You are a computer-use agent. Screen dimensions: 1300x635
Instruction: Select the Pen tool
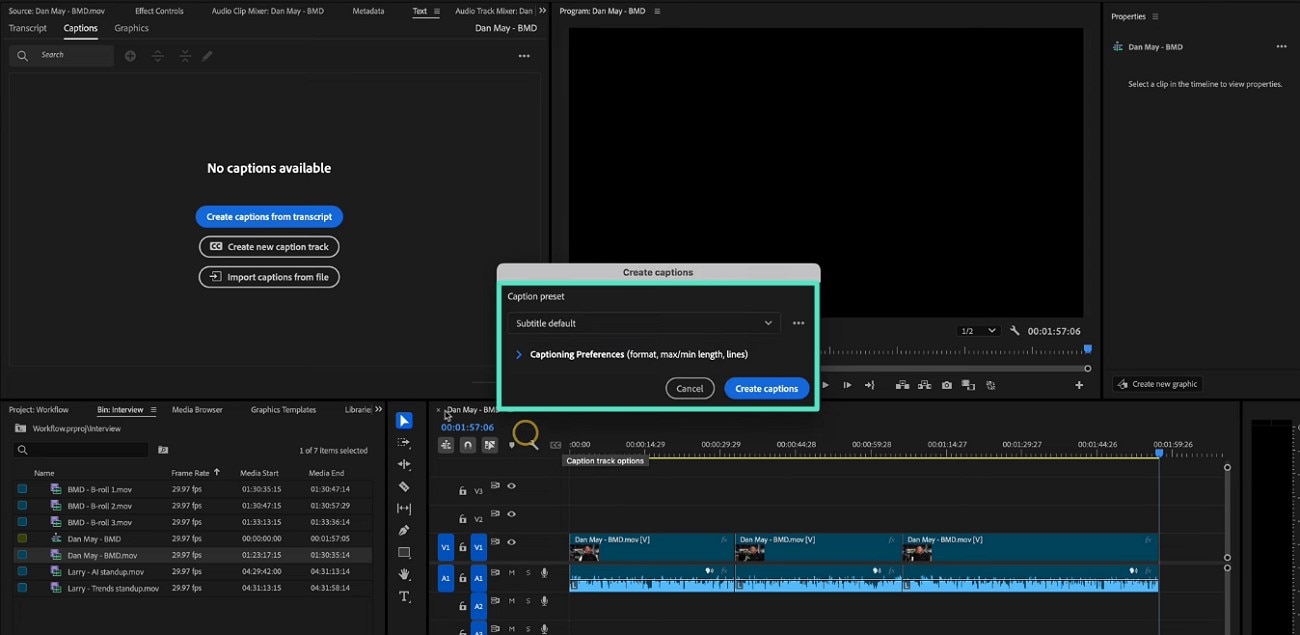pyautogui.click(x=404, y=531)
